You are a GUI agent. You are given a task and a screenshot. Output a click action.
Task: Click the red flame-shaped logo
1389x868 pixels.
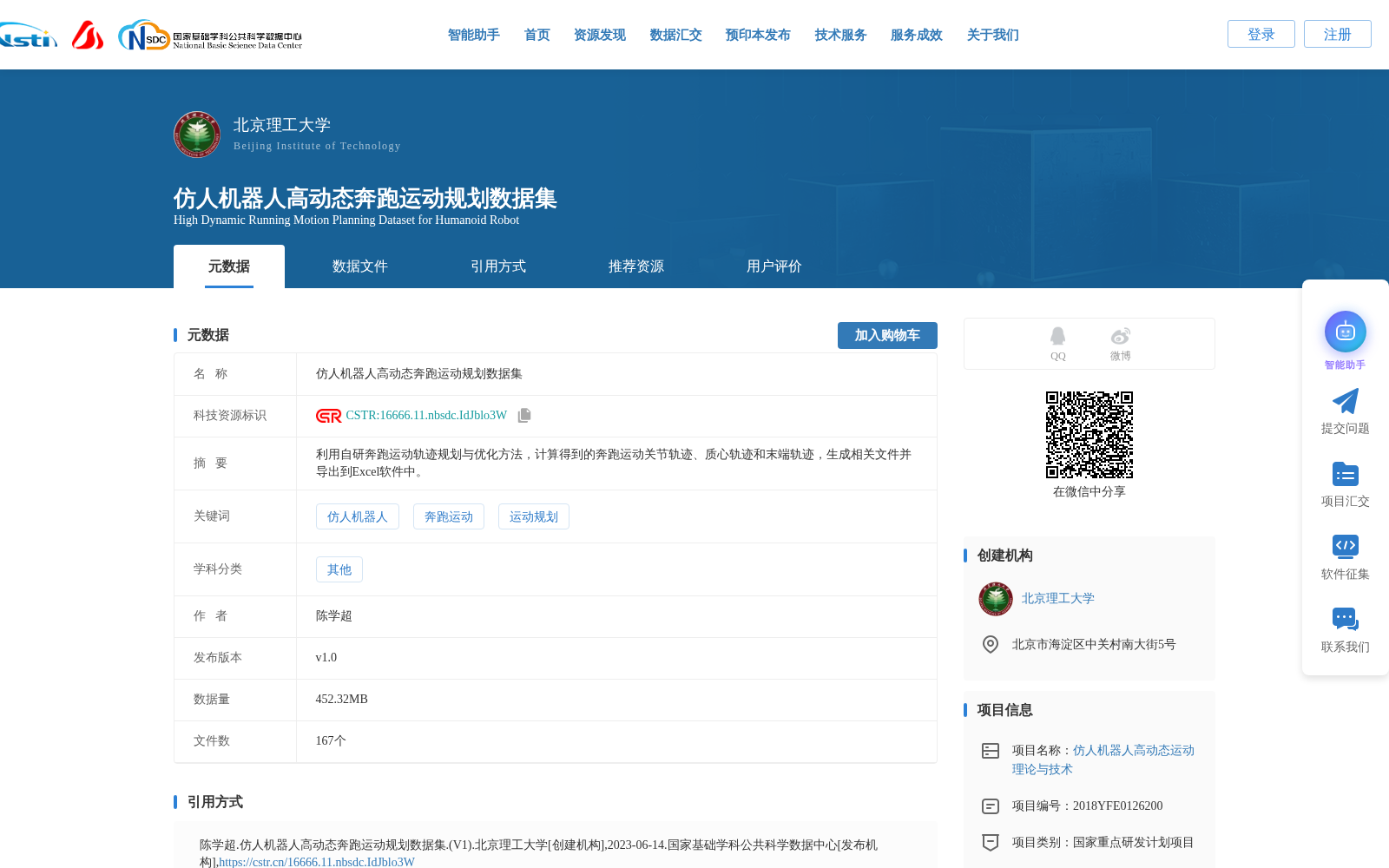click(x=88, y=35)
